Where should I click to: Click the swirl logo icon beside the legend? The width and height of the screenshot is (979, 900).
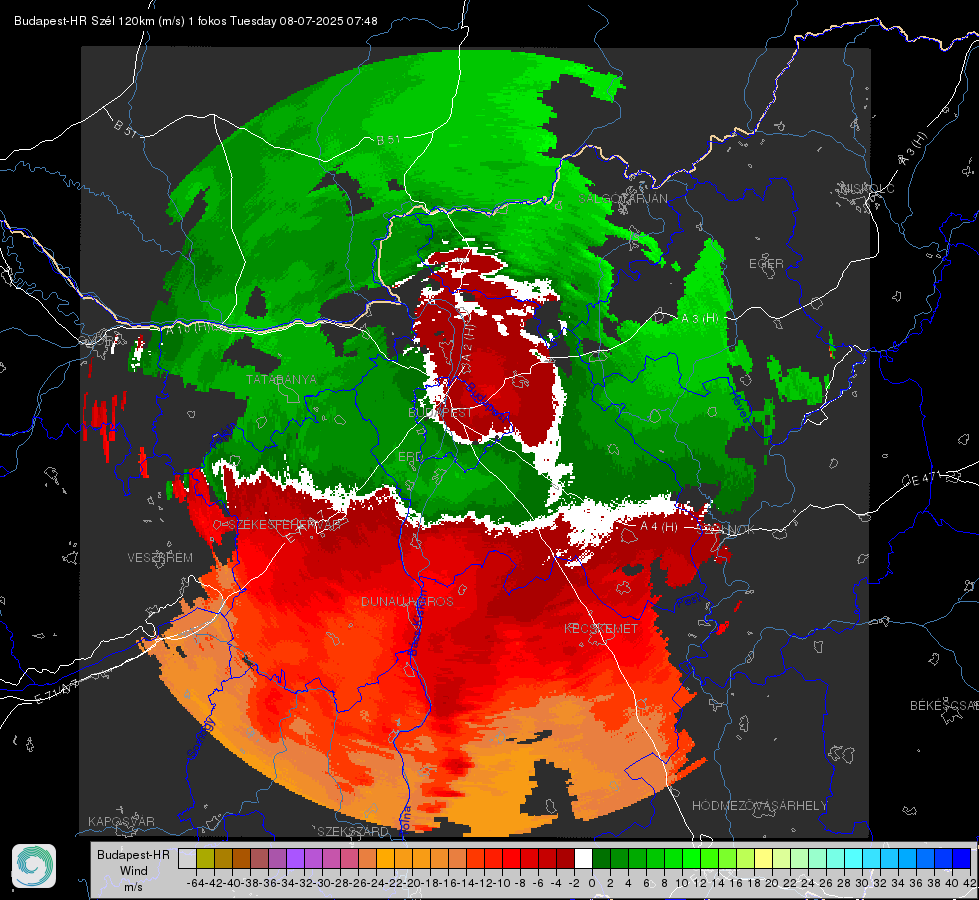pyautogui.click(x=34, y=866)
